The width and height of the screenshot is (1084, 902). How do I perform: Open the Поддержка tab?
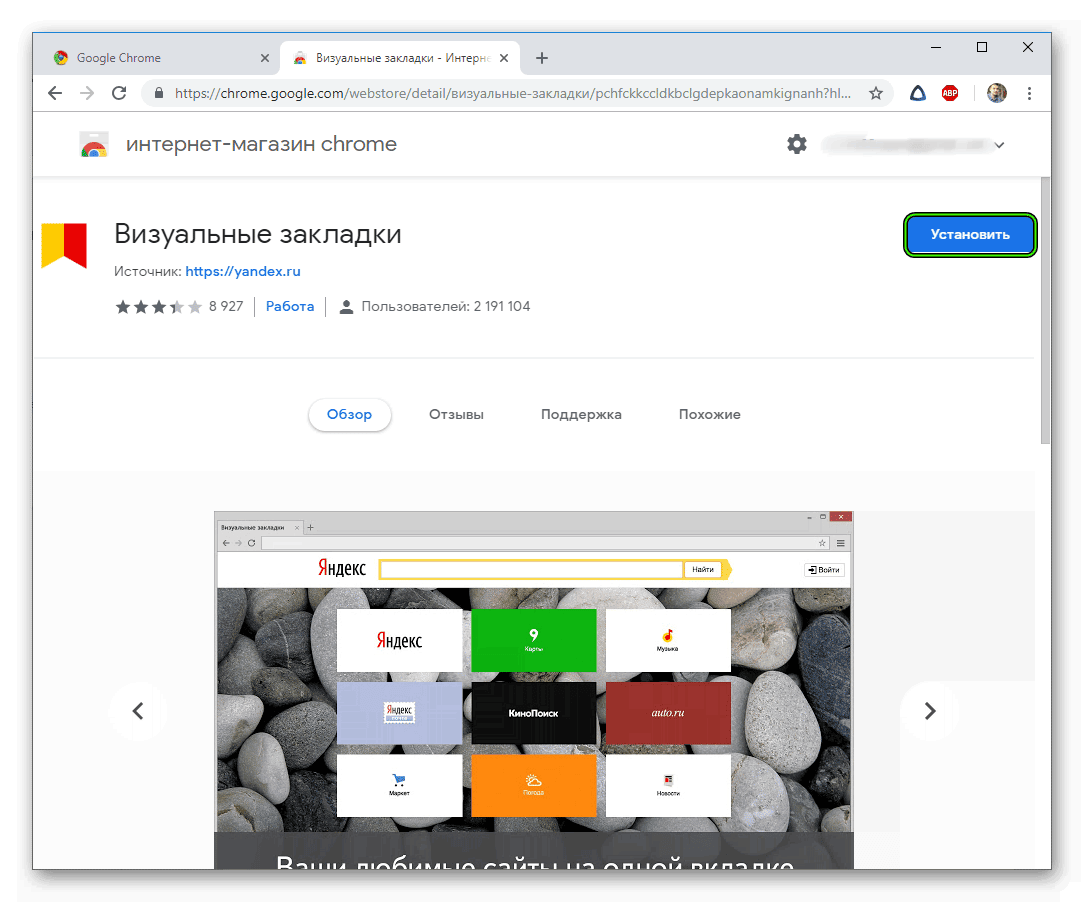click(581, 415)
